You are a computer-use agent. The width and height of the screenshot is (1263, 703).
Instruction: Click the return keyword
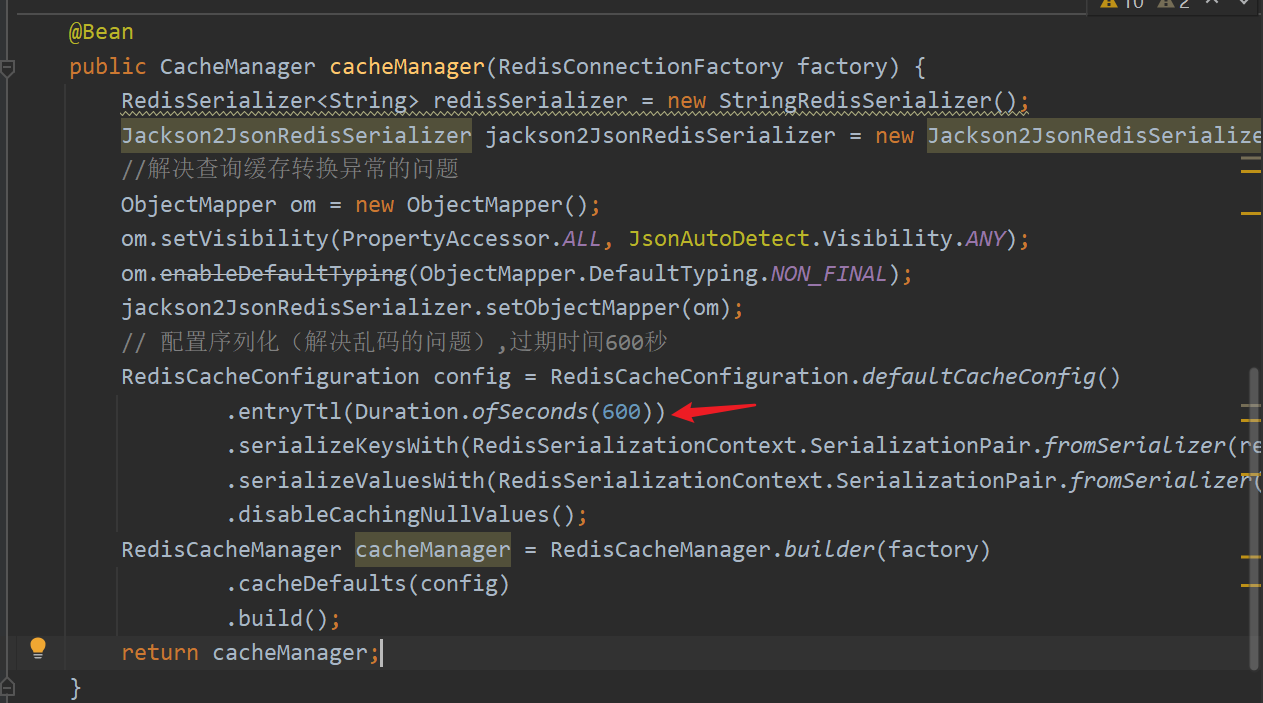click(160, 652)
